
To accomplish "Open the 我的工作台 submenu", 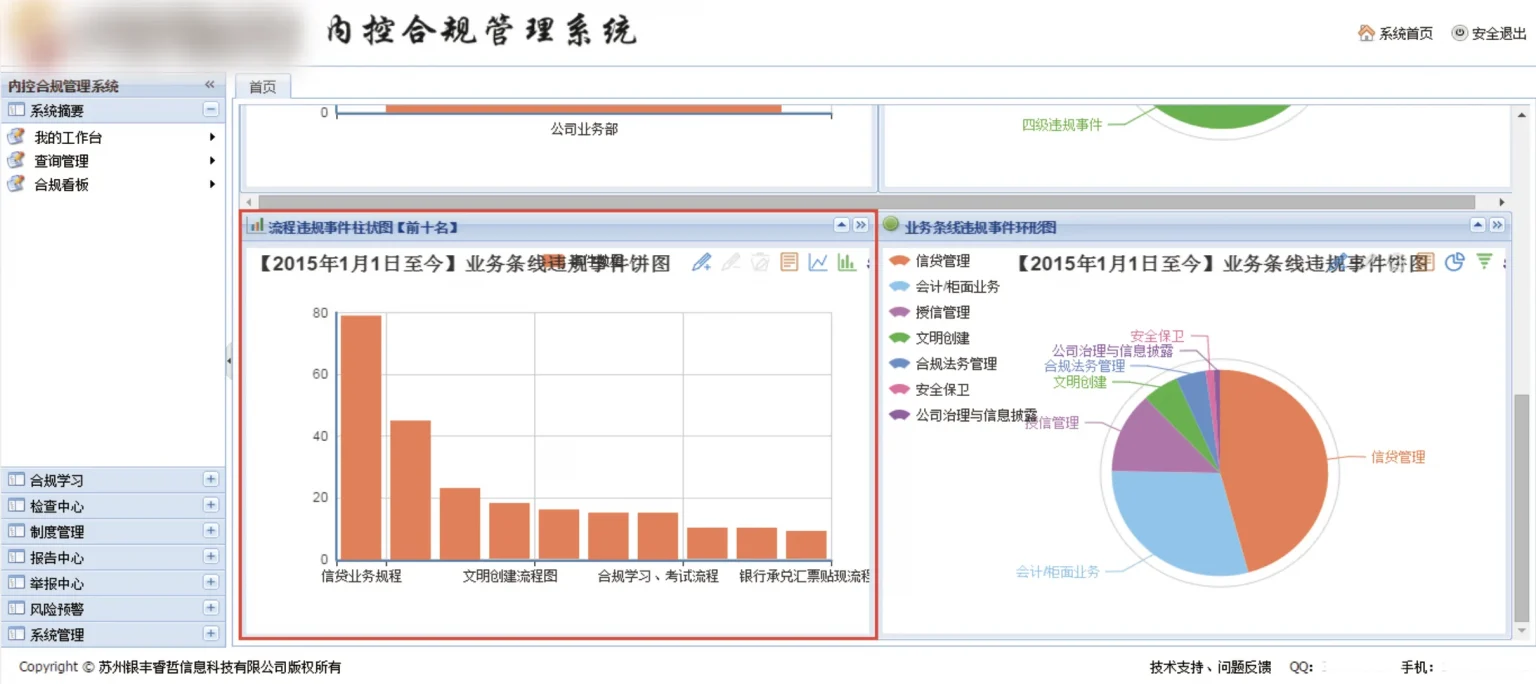I will (68, 137).
